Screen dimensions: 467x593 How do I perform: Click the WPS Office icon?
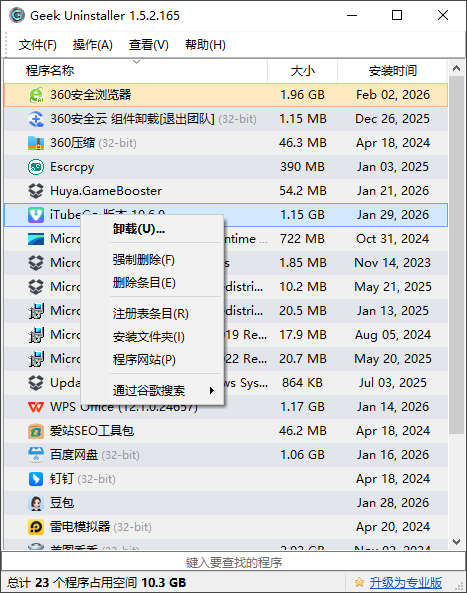pyautogui.click(x=36, y=407)
